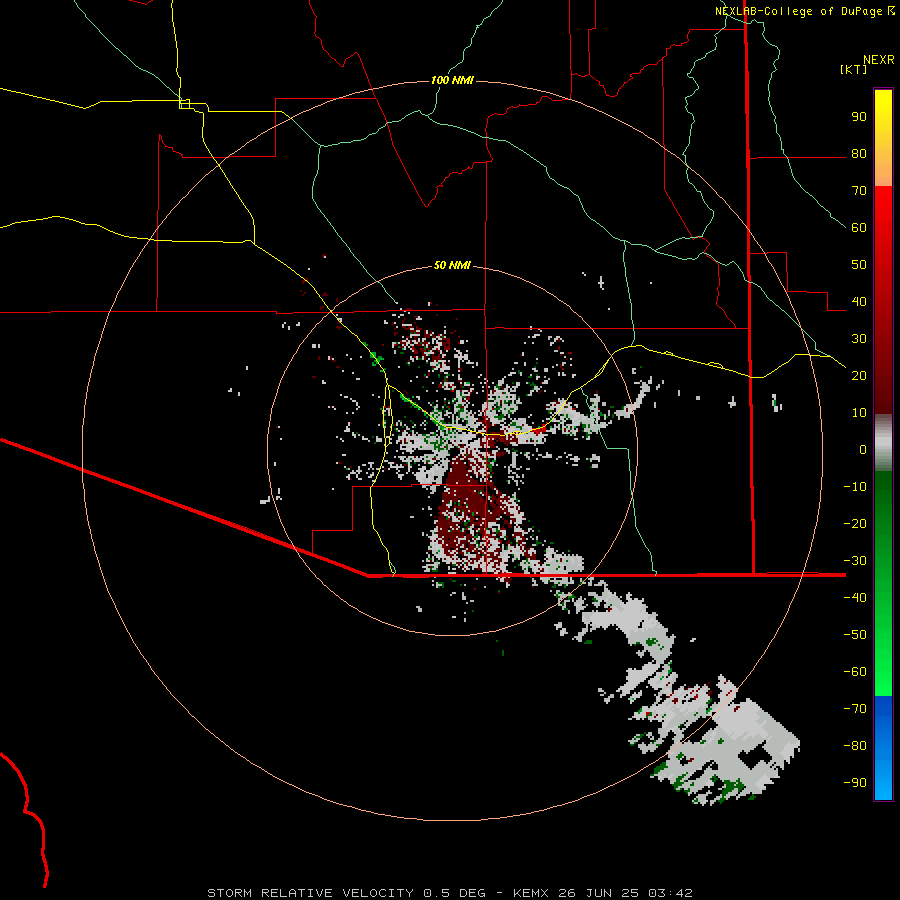Click the '-10' value on the velocity scale

click(x=855, y=487)
